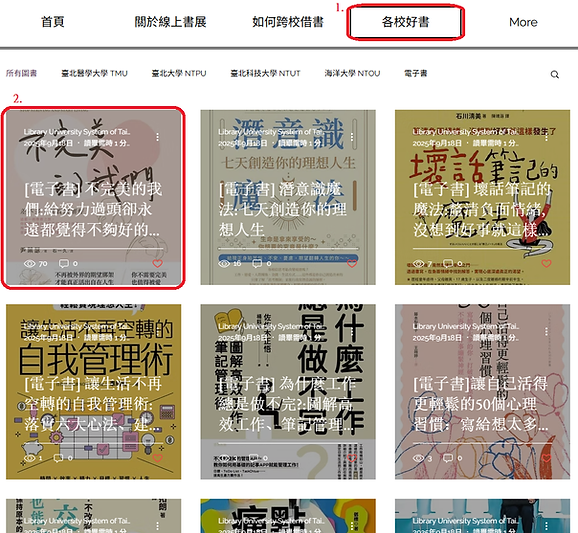
Task: Open post title 讓自己活得更輕鬆的50個心理習慣
Action: click(481, 404)
